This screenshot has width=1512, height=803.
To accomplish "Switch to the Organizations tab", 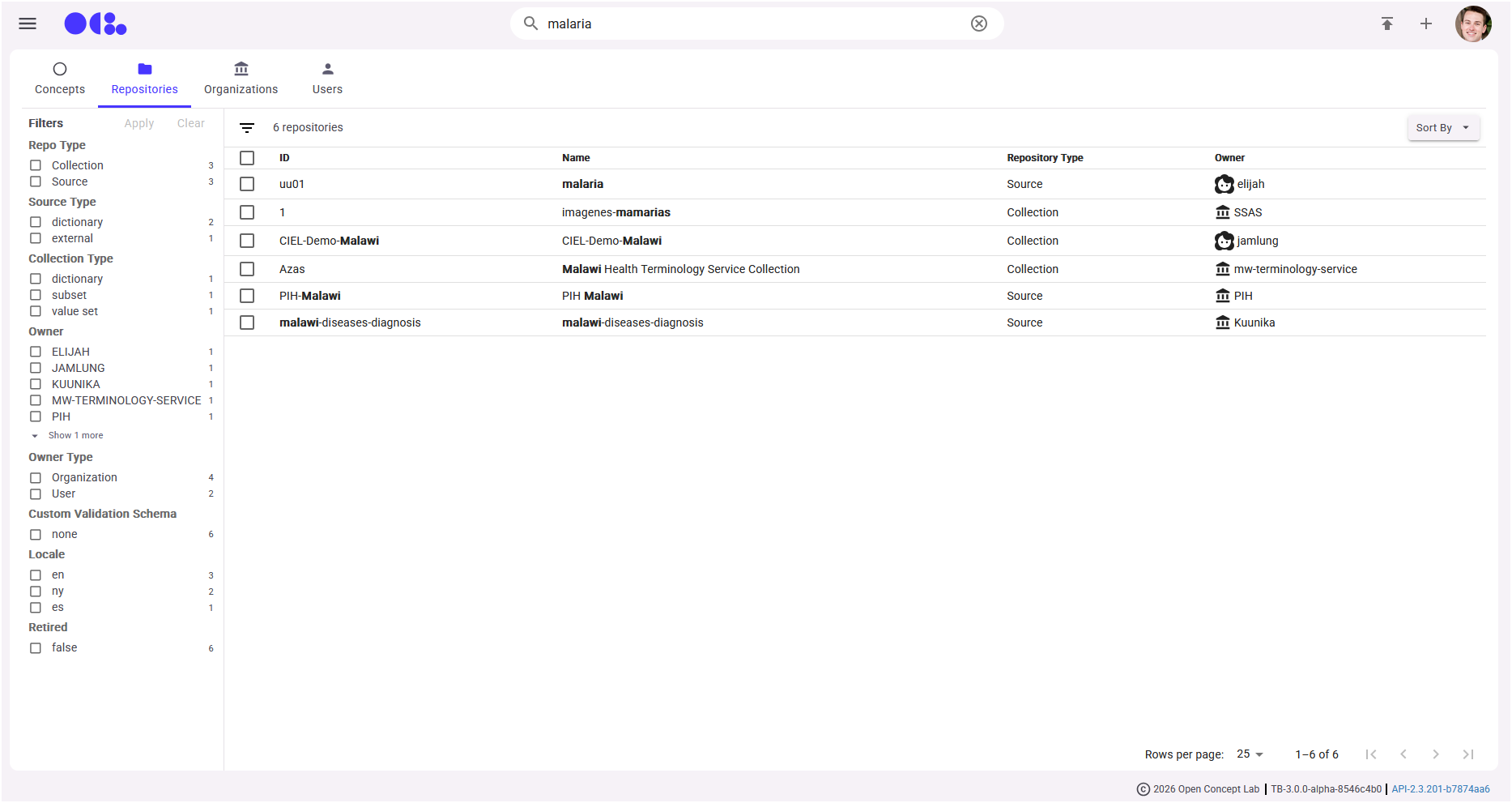I will tap(241, 79).
